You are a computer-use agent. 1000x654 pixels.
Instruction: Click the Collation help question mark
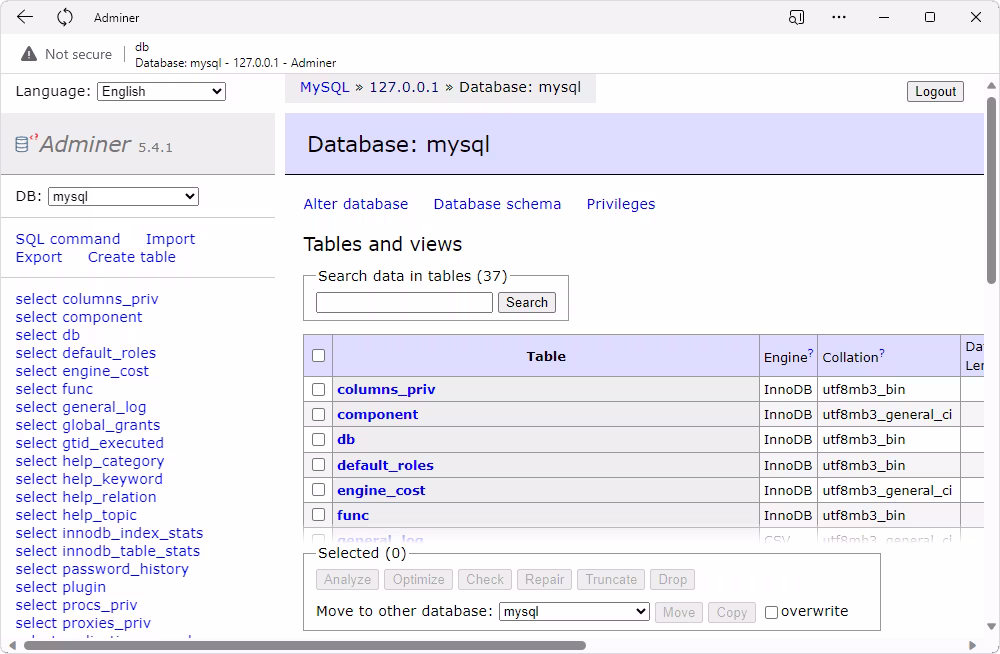[x=881, y=352]
